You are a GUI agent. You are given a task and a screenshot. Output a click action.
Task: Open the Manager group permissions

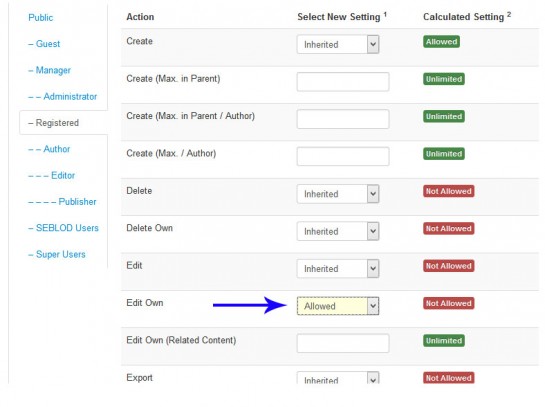(x=49, y=70)
